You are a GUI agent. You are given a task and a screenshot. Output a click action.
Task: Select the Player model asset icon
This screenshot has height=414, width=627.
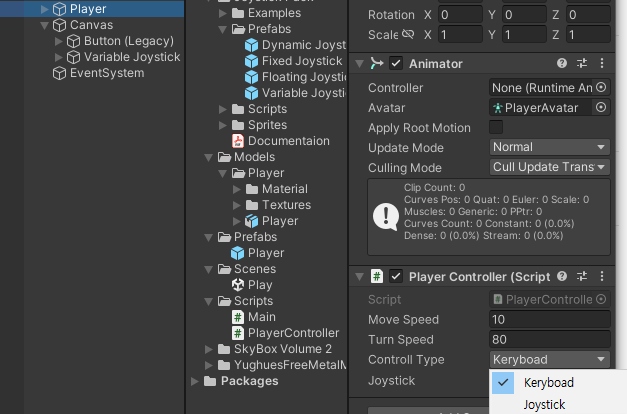(251, 221)
